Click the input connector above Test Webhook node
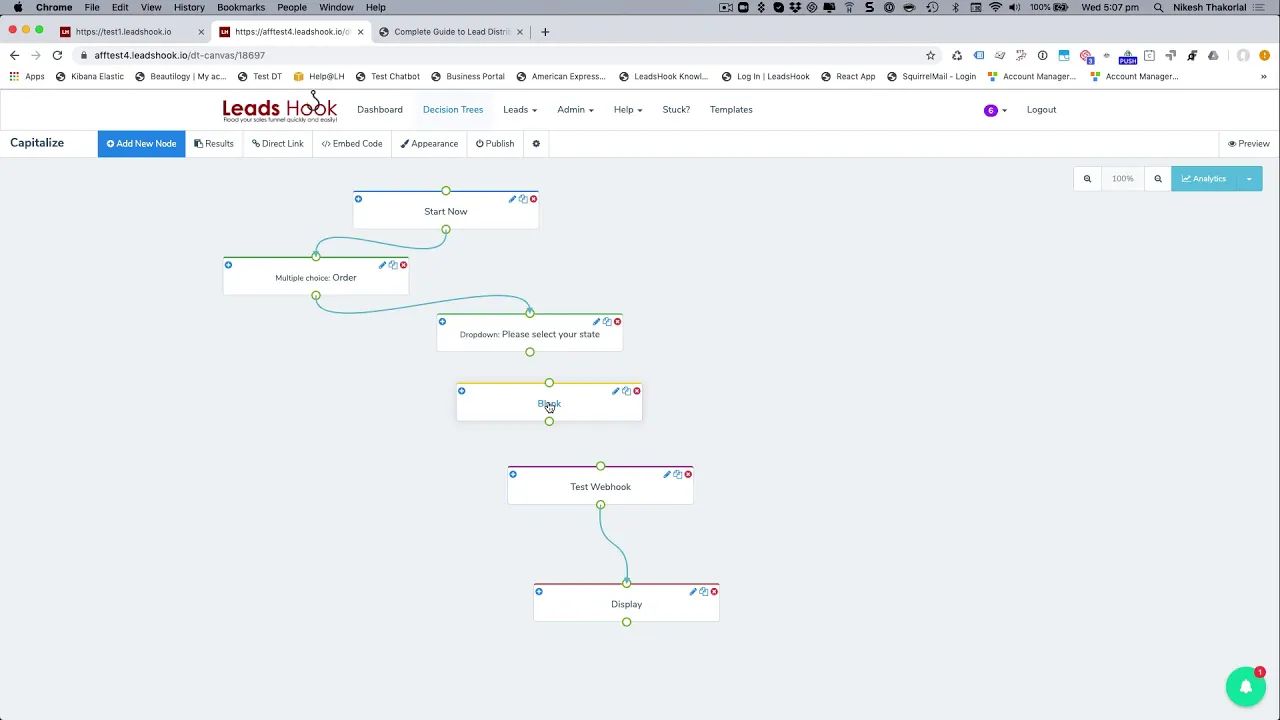The height and width of the screenshot is (720, 1280). pos(601,466)
